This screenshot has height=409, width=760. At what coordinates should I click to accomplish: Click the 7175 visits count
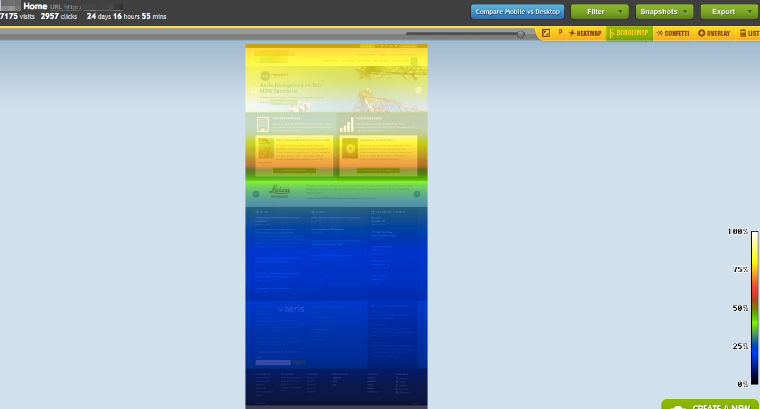click(x=17, y=16)
